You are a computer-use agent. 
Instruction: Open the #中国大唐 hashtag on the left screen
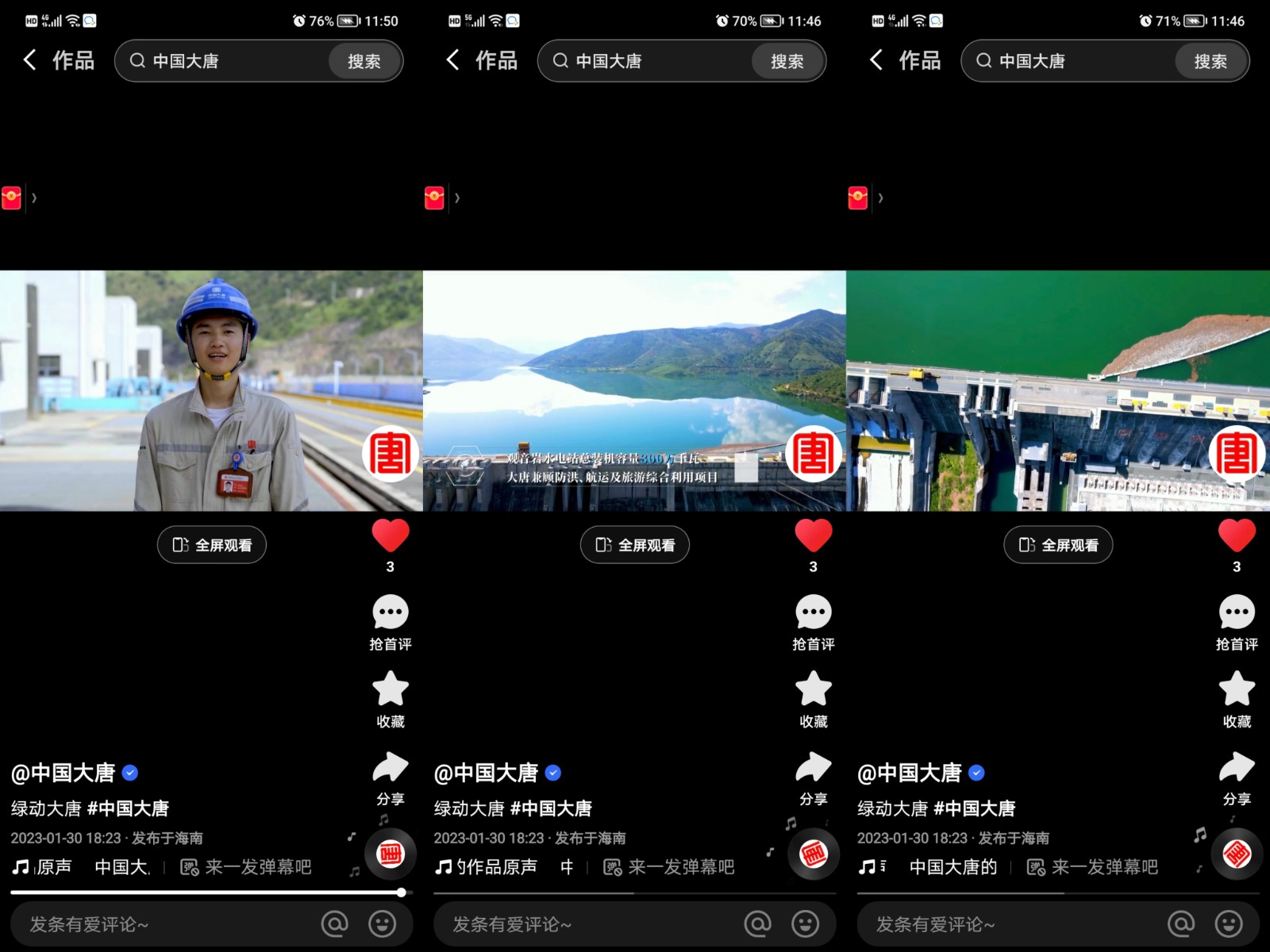pyautogui.click(x=128, y=808)
